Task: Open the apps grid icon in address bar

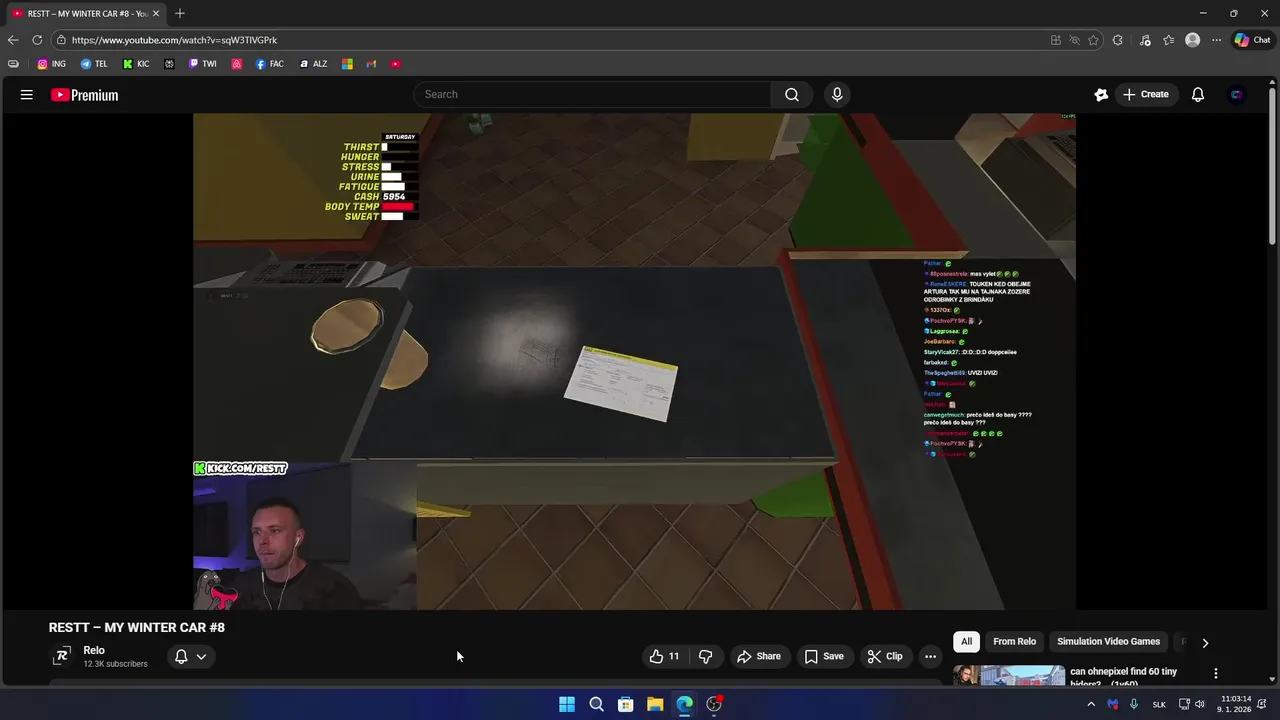Action: 1055,40
